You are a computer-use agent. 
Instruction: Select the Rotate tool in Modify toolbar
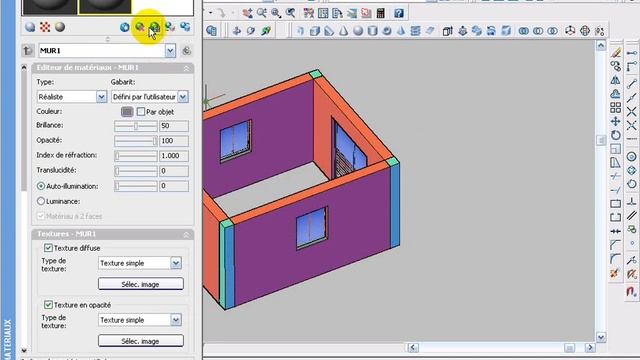click(616, 135)
